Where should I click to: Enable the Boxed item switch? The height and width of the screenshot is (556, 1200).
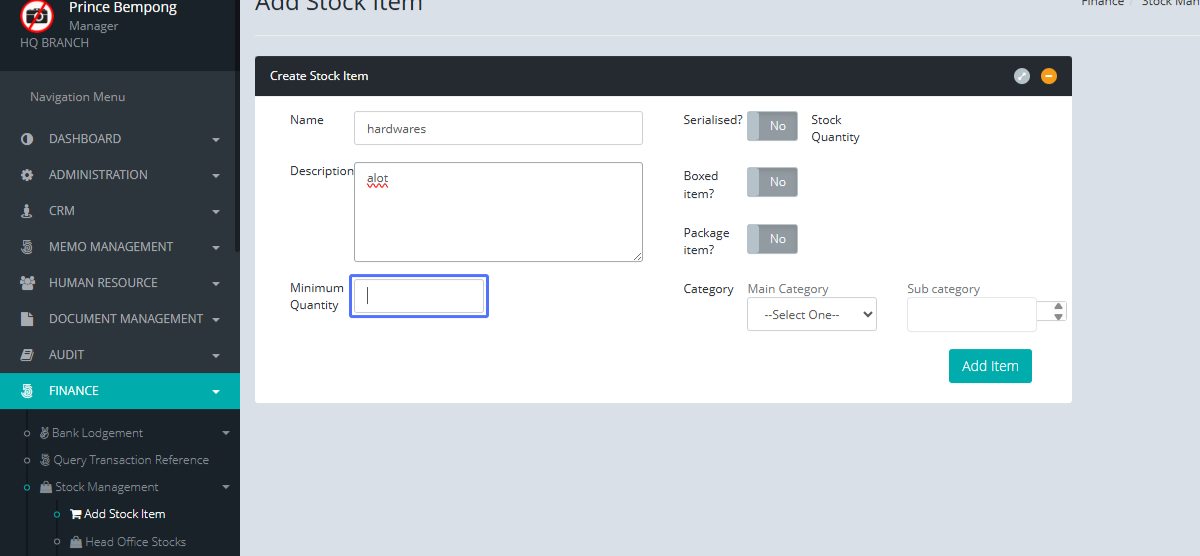click(x=772, y=182)
